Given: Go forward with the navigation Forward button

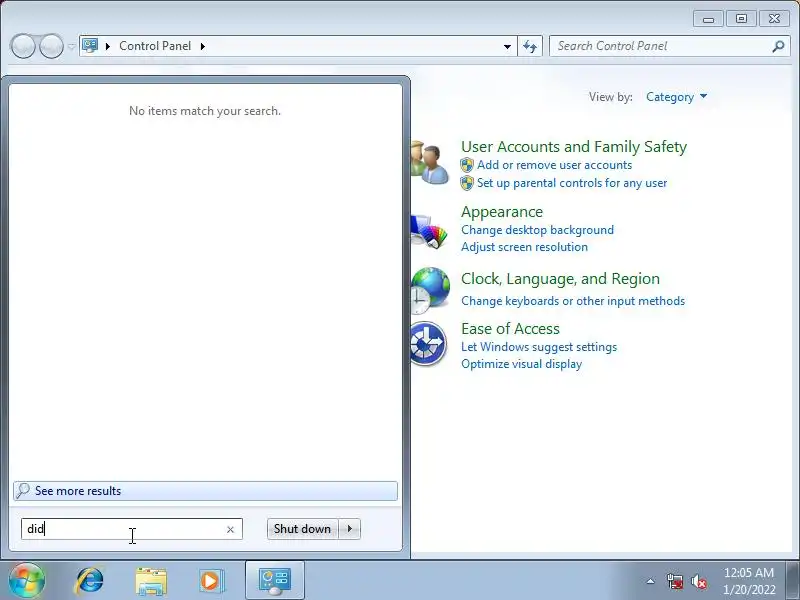Looking at the screenshot, I should (52, 46).
